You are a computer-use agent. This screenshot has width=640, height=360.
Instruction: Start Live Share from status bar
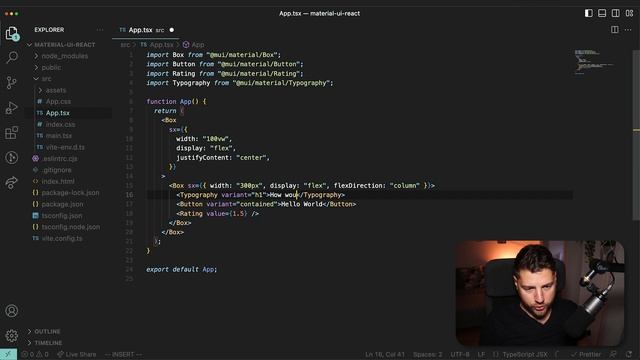(77, 354)
